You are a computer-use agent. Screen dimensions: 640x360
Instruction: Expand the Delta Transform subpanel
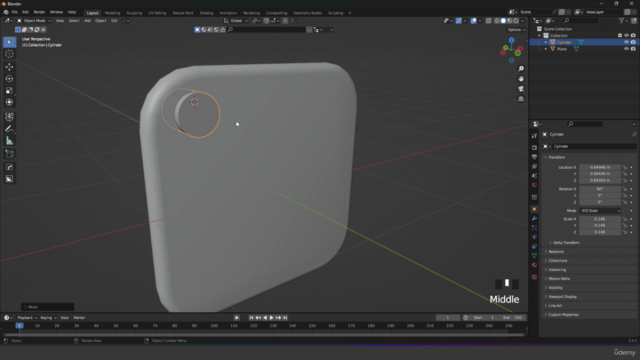click(x=566, y=242)
